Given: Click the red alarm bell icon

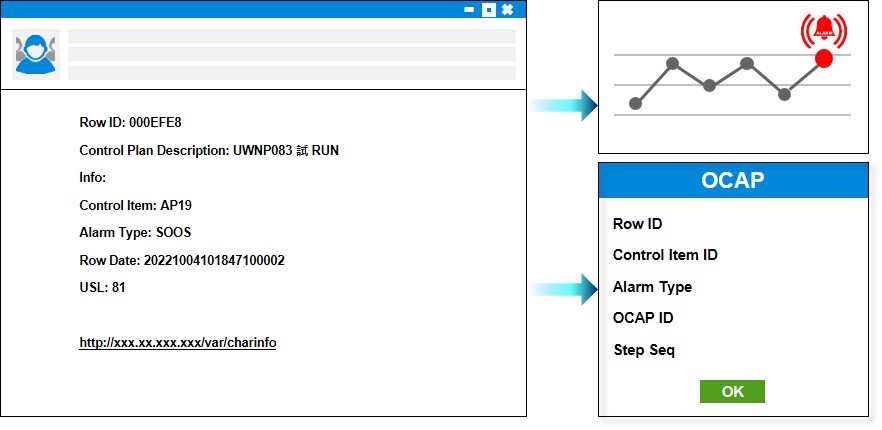Looking at the screenshot, I should point(823,30).
